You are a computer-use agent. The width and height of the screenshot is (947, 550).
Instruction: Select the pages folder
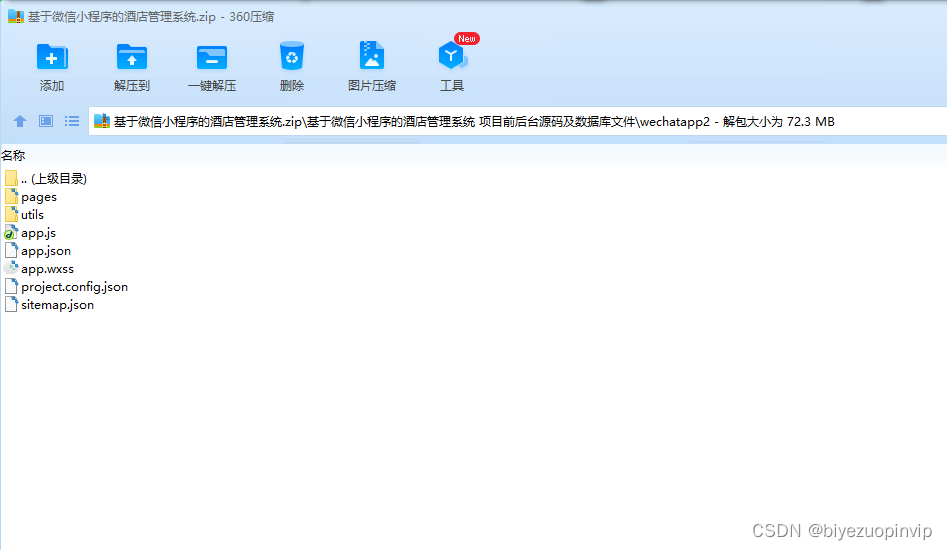(31, 197)
